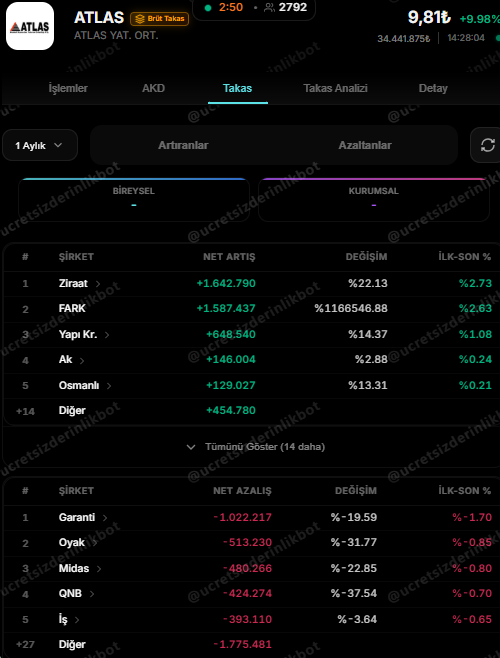Viewport: 500px width, 658px height.
Task: Switch to the AKD tab
Action: coord(153,88)
